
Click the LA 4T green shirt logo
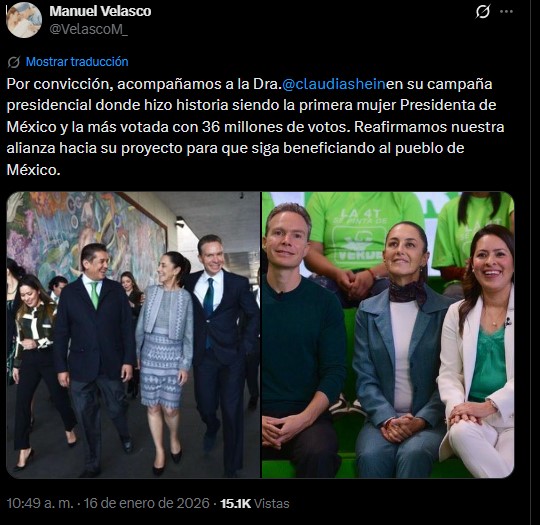tap(358, 234)
